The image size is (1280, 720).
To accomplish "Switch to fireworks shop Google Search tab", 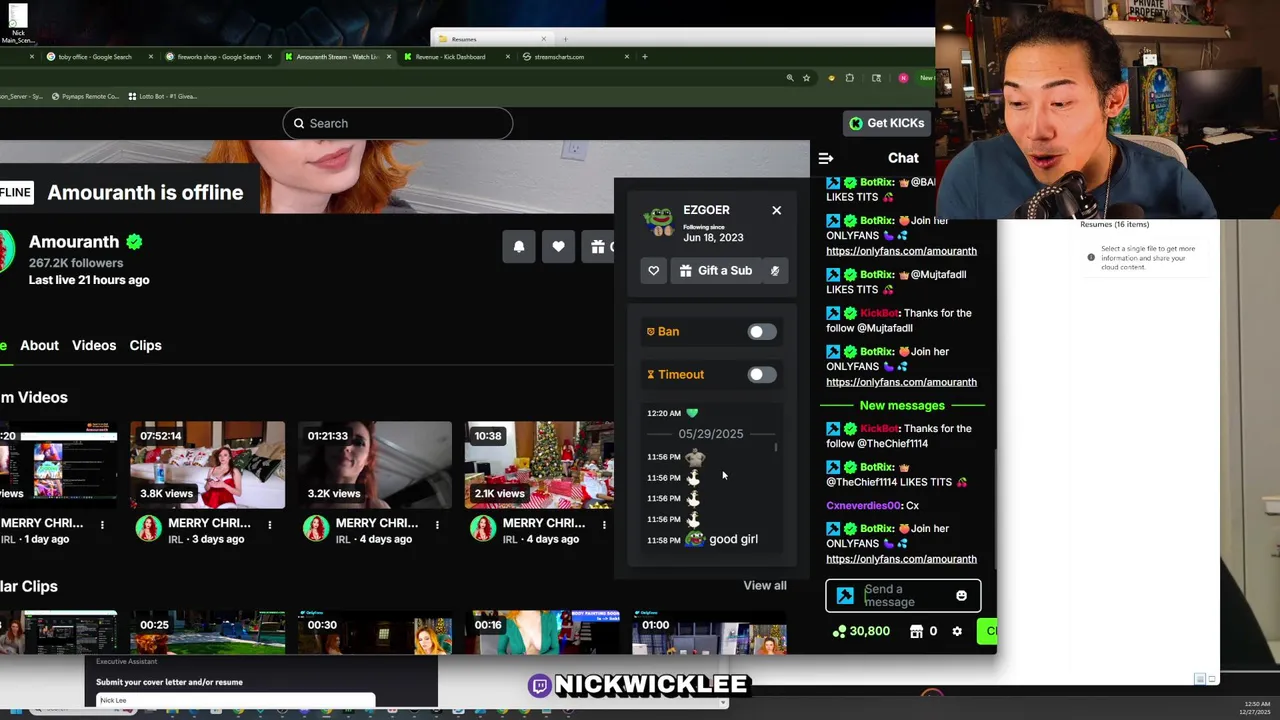I will pos(219,57).
